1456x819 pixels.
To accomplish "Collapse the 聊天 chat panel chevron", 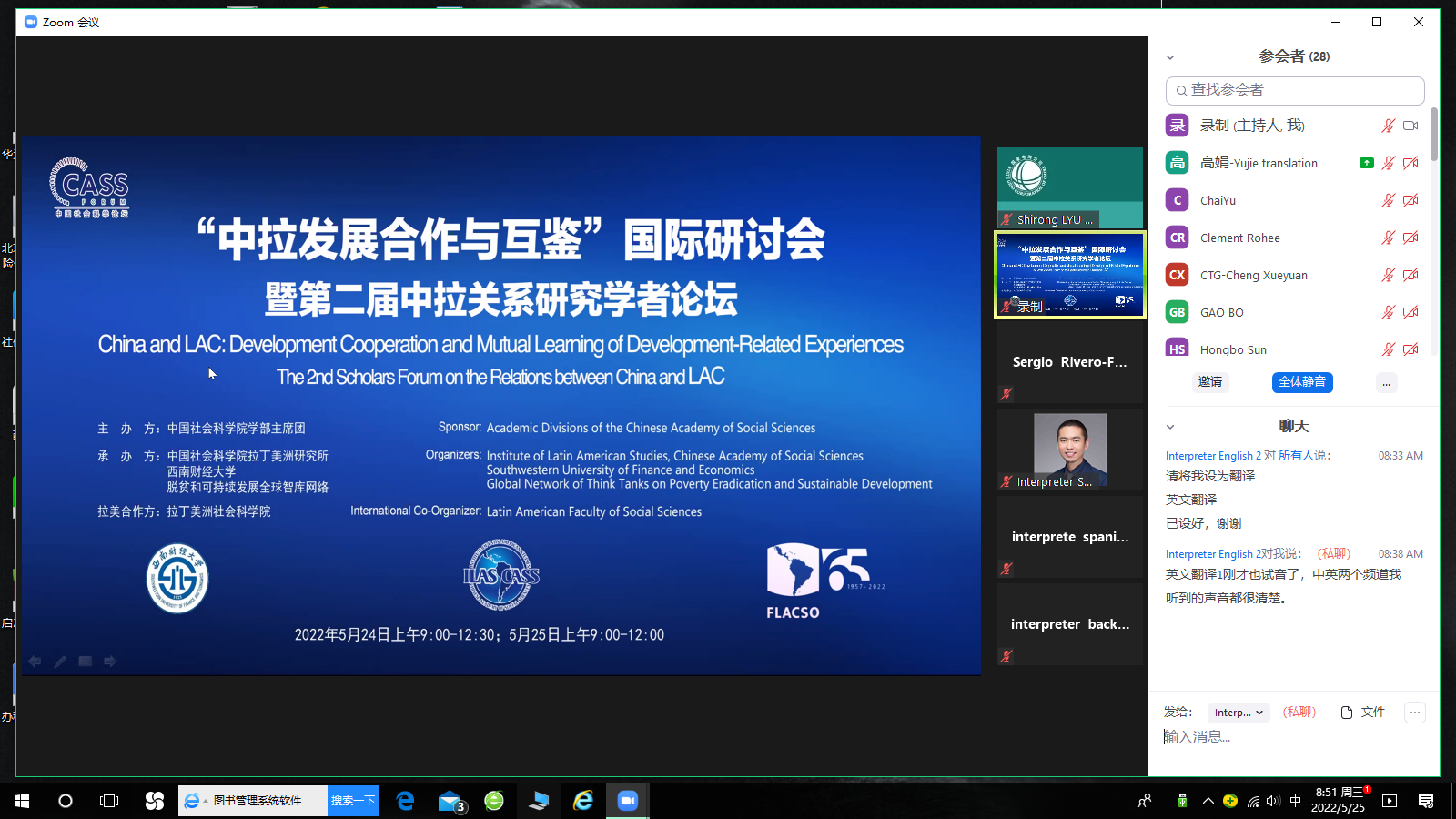I will pos(1170,427).
